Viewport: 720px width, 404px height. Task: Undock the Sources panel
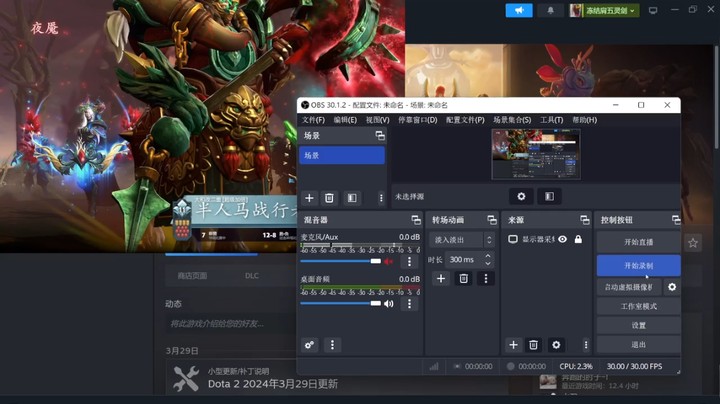(x=585, y=220)
